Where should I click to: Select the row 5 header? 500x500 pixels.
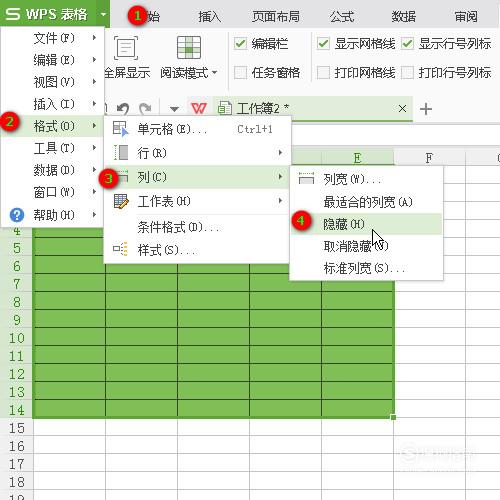click(x=16, y=248)
